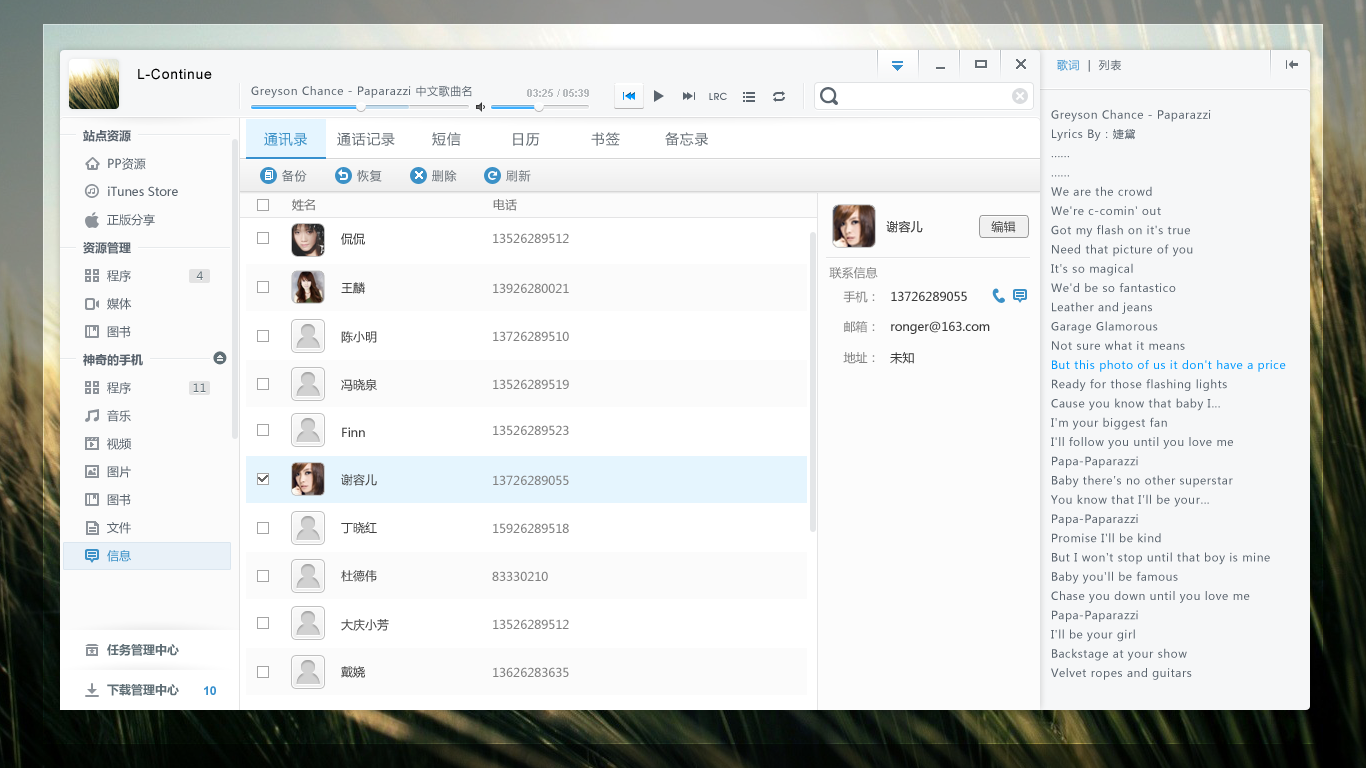Check the box for 戴娆
Viewport: 1366px width, 768px height.
pos(263,672)
